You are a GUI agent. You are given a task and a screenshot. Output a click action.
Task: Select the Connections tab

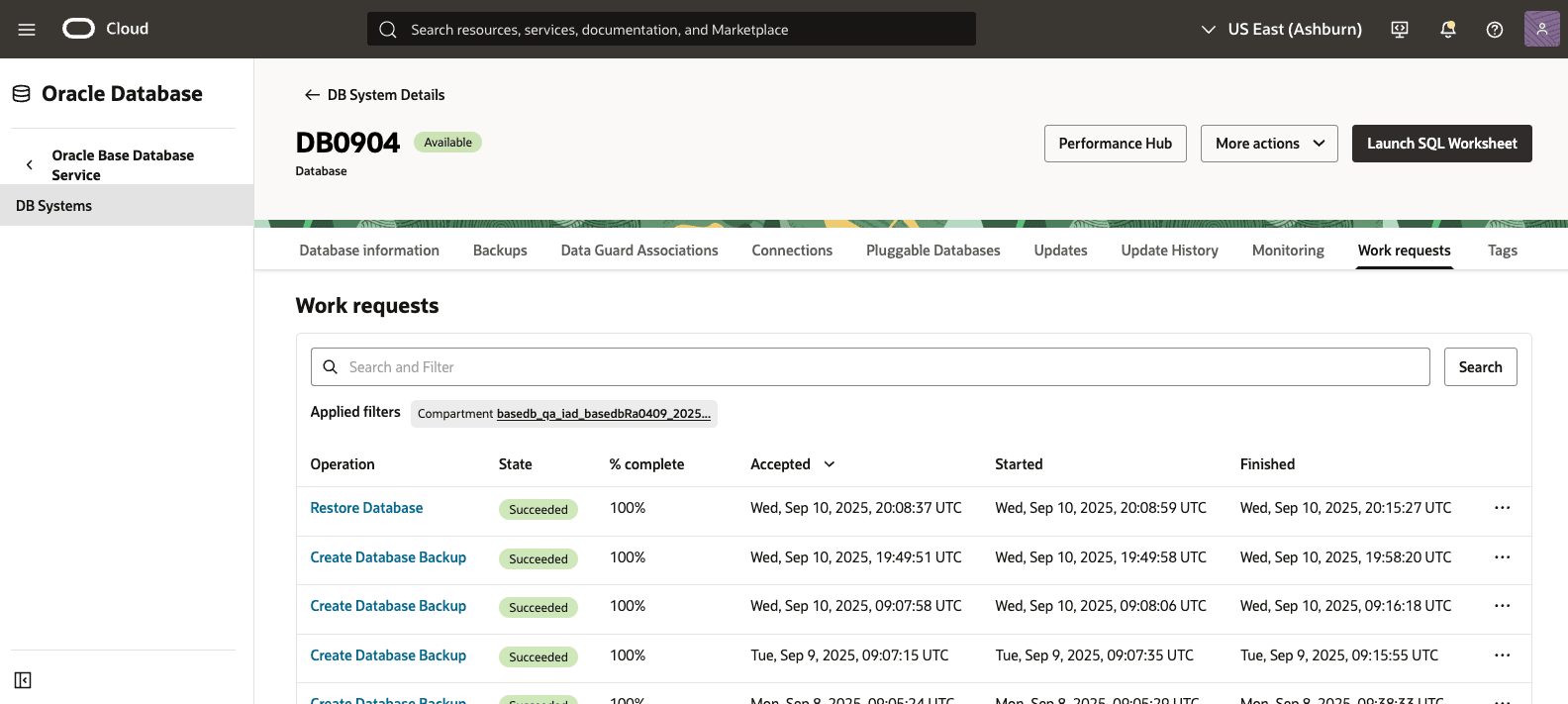[792, 251]
